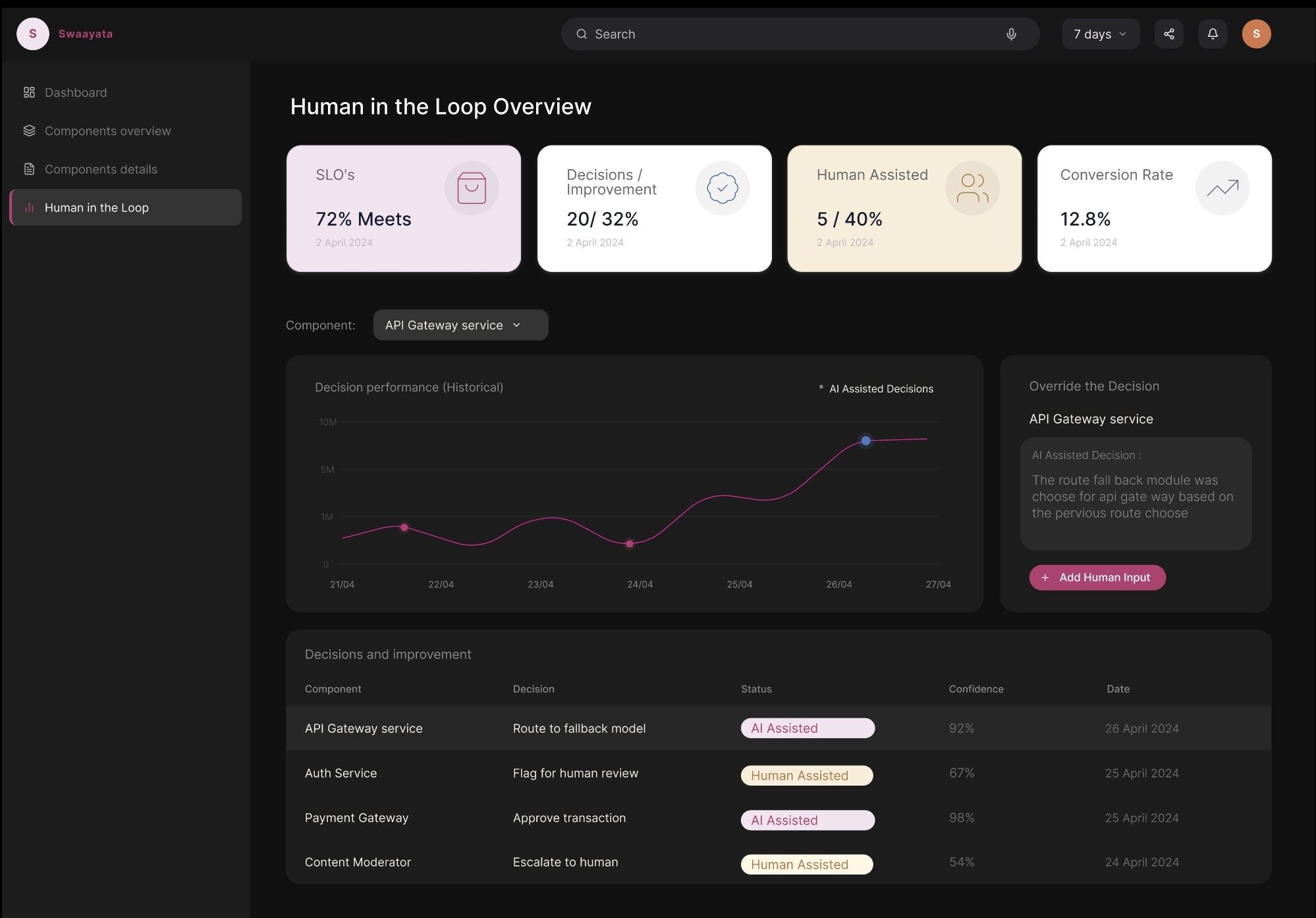This screenshot has width=1316, height=918.
Task: Expand the API Gateway service component dropdown
Action: pos(460,325)
